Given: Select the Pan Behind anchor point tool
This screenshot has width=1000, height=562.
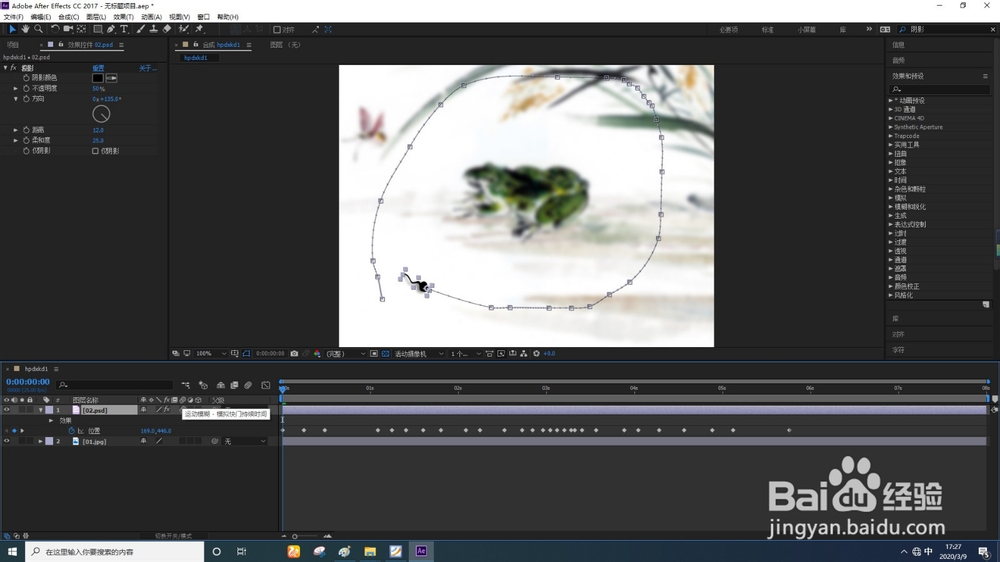Looking at the screenshot, I should click(82, 29).
